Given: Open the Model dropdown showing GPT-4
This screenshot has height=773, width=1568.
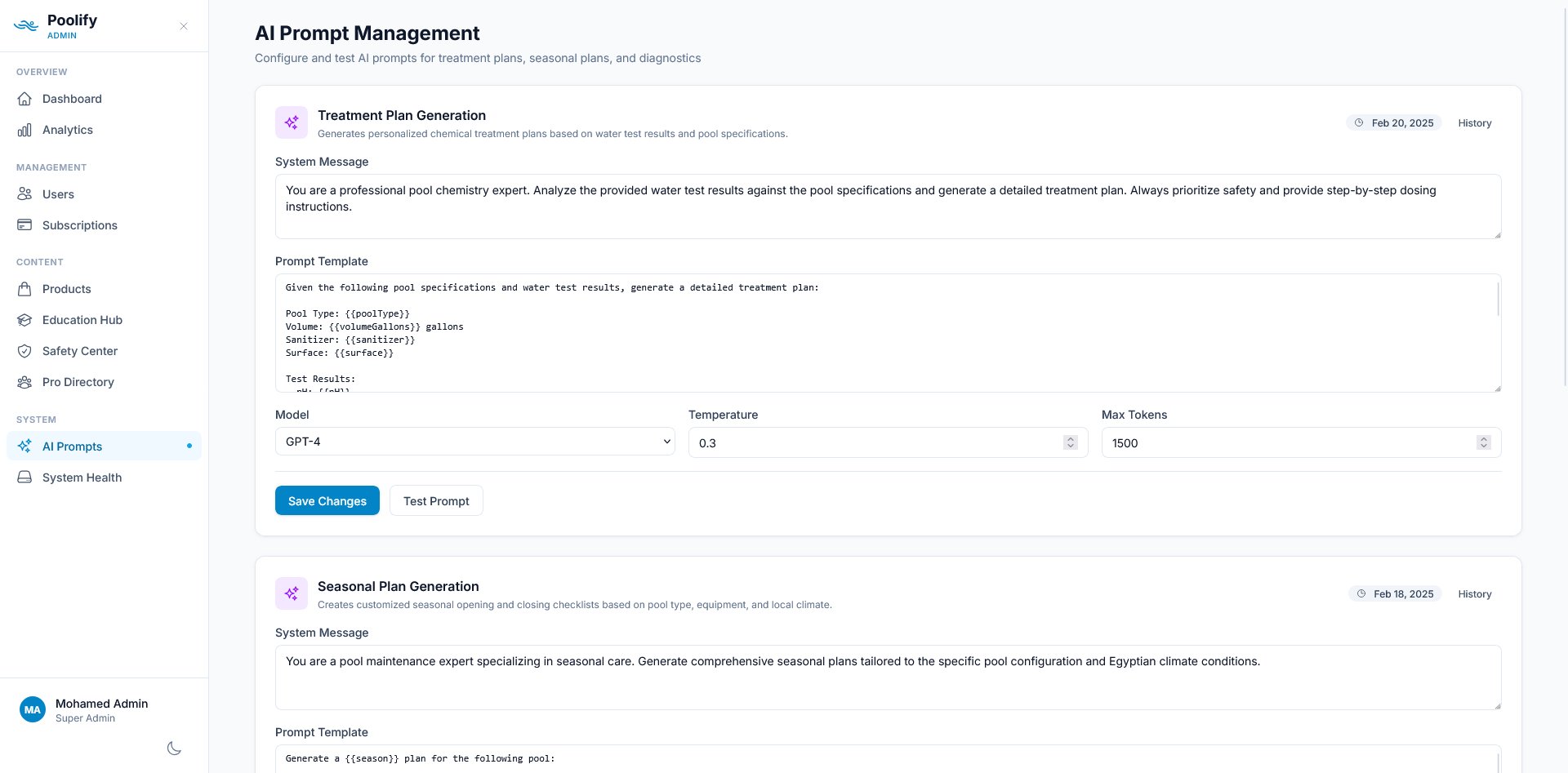Looking at the screenshot, I should tap(475, 442).
